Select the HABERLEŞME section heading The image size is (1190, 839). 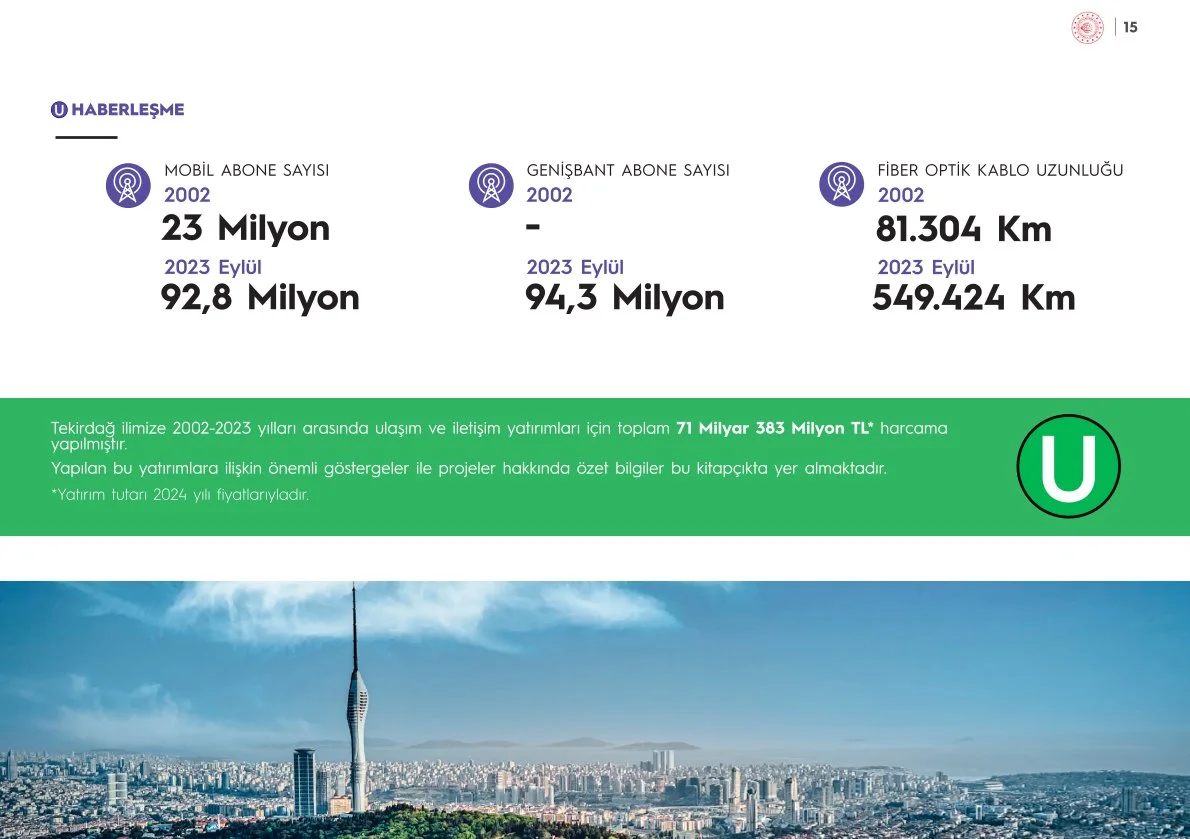pyautogui.click(x=128, y=110)
